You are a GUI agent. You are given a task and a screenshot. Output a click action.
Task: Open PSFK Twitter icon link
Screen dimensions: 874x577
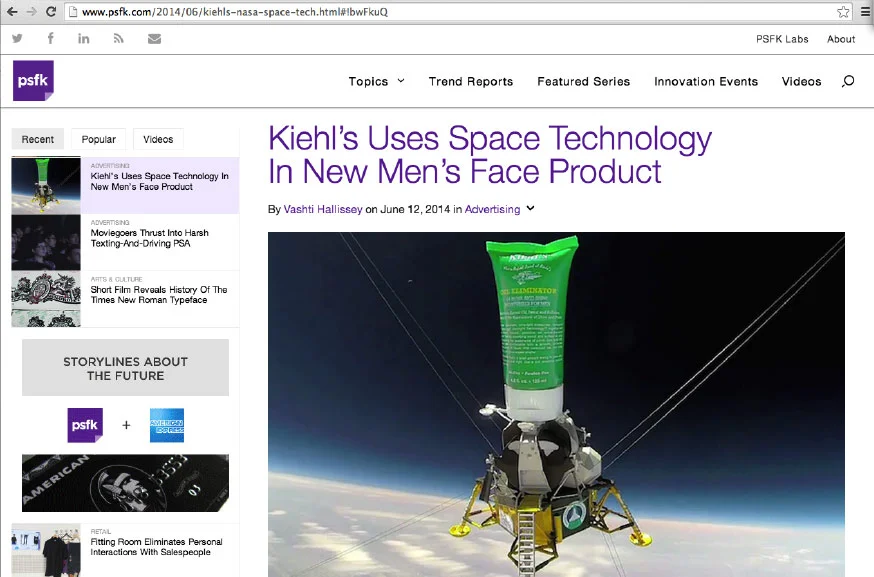tap(17, 38)
